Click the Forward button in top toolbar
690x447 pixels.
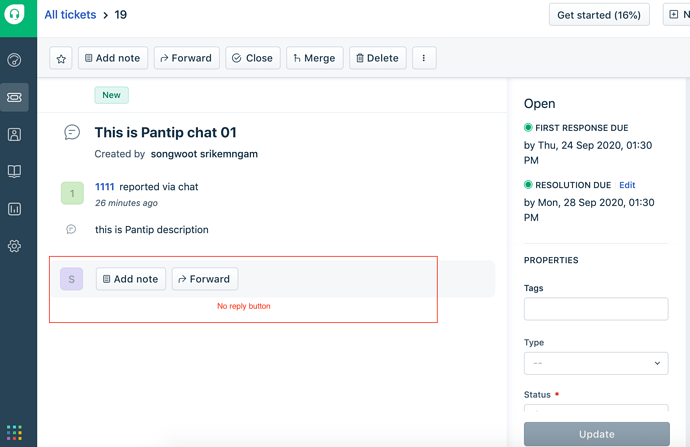point(187,58)
